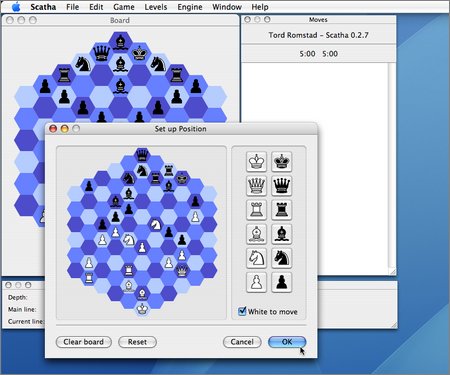Click the Tord Romstad - Scatha 0.2.7 text
450x375 pixels.
click(318, 35)
